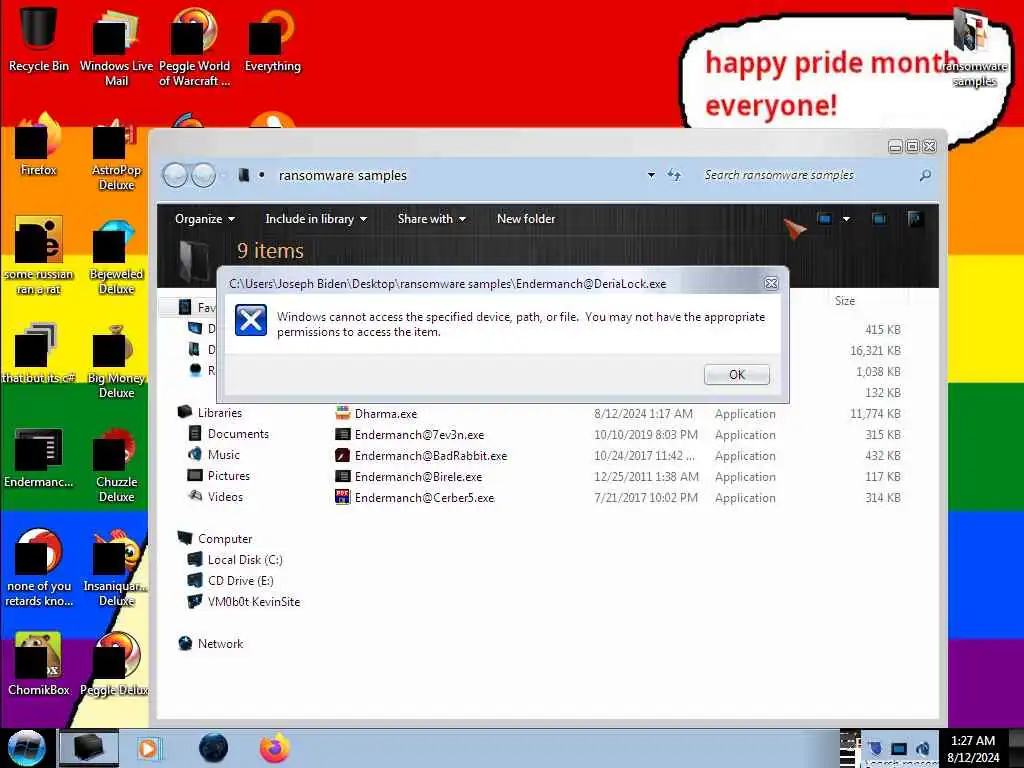Click the change view icon
Image resolution: width=1024 pixels, height=768 pixels.
[x=824, y=219]
